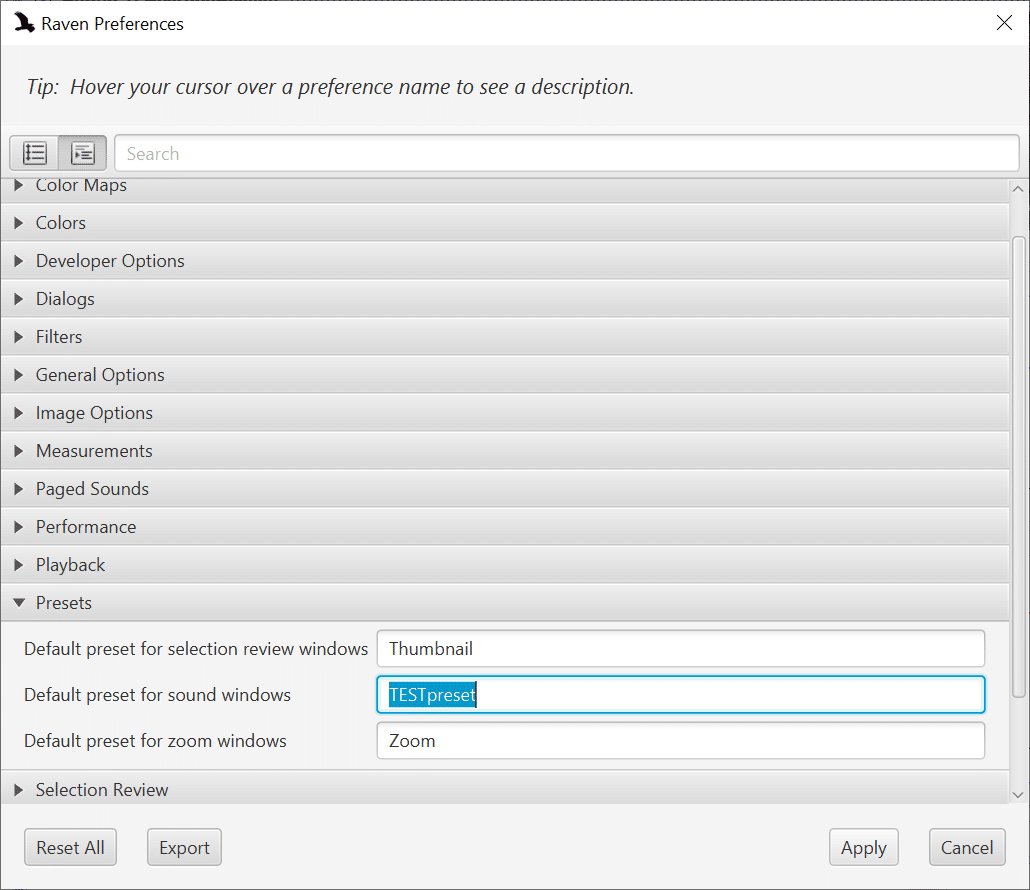
Task: Click the Raven Preferences window title
Action: pyautogui.click(x=112, y=24)
